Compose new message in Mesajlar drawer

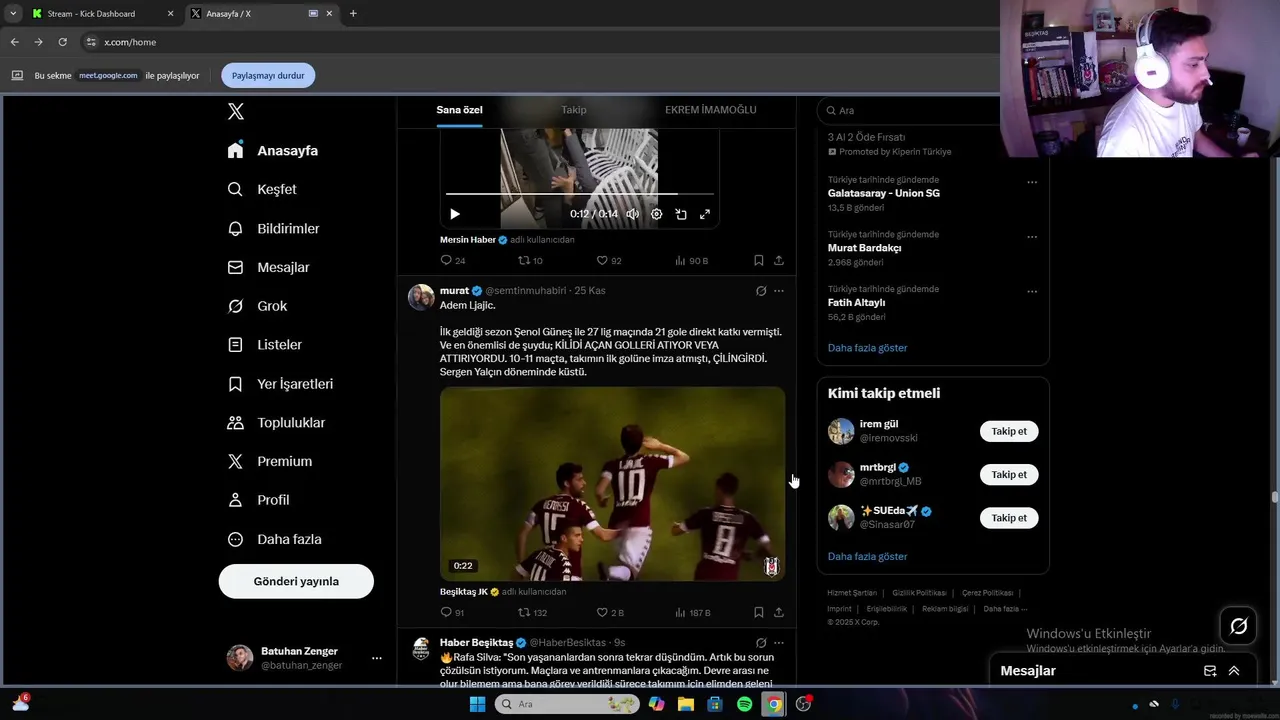click(x=1210, y=671)
